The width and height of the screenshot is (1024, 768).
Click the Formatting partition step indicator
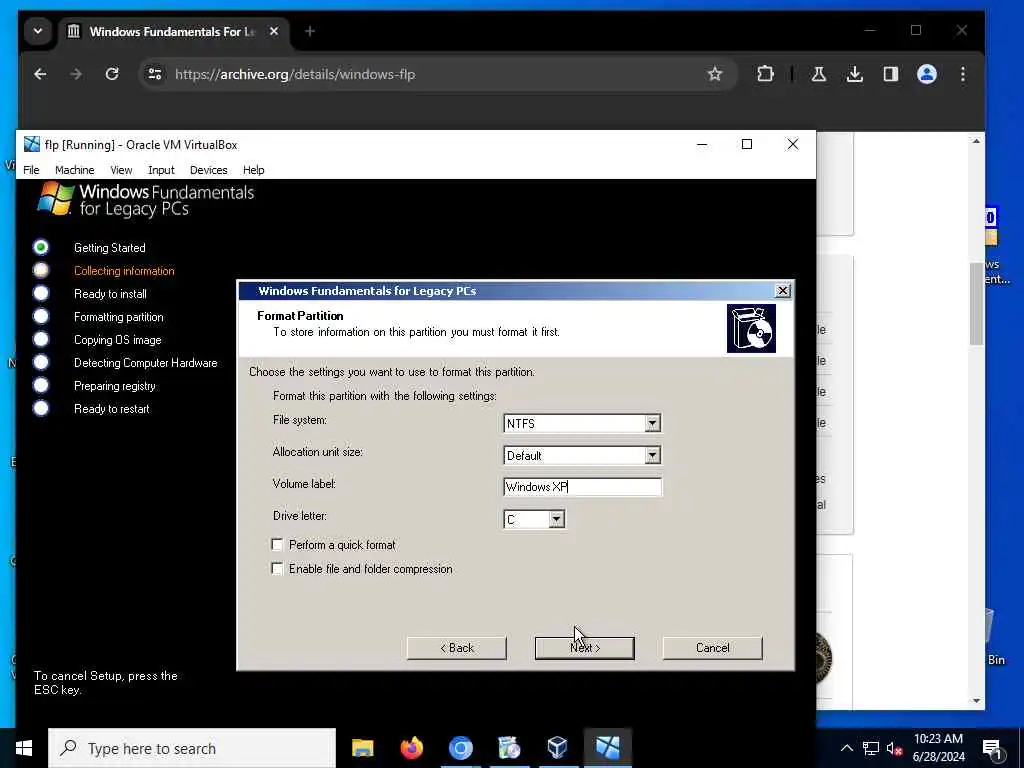(41, 317)
